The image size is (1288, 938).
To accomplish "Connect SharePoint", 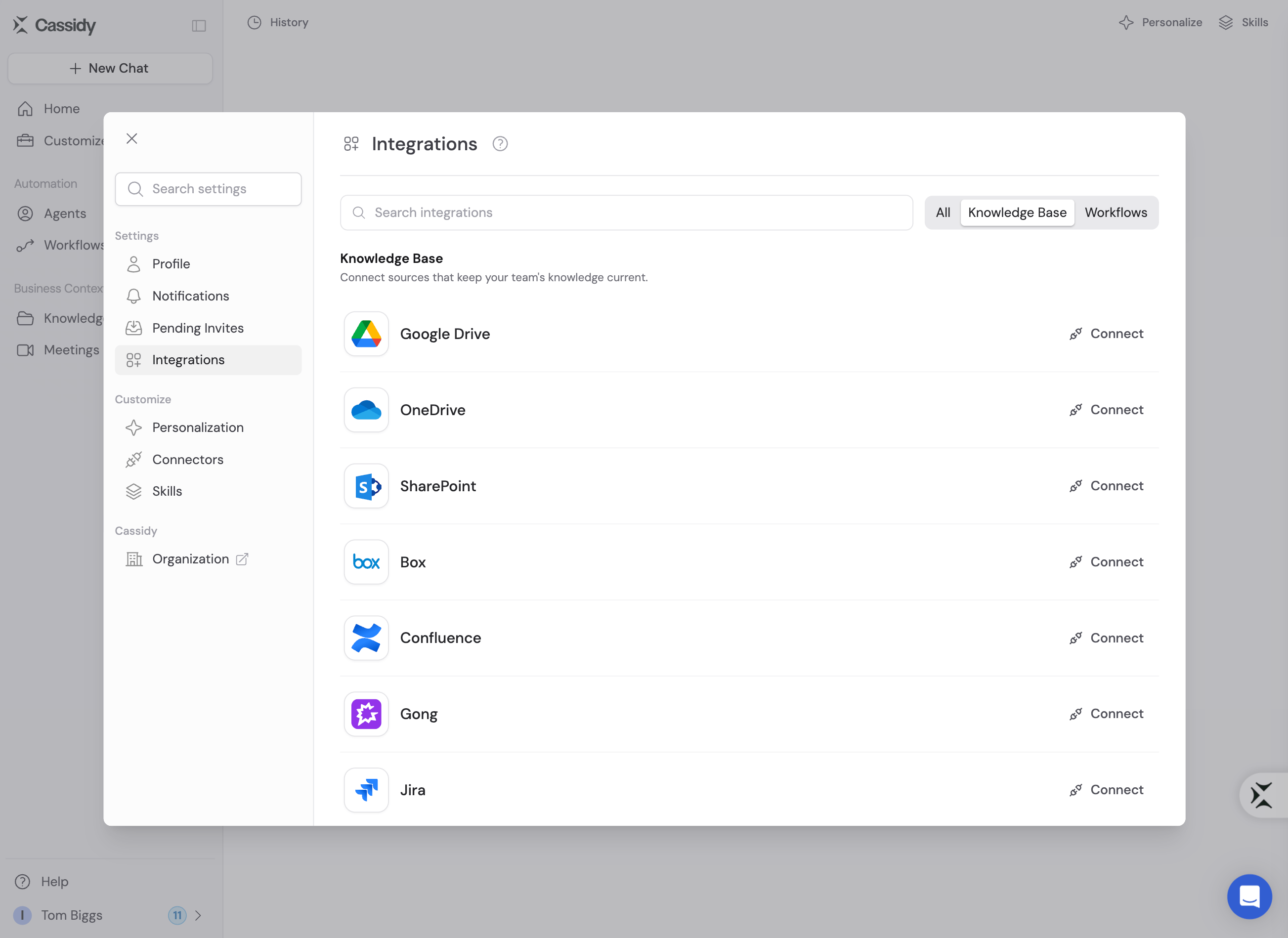I will [1106, 486].
